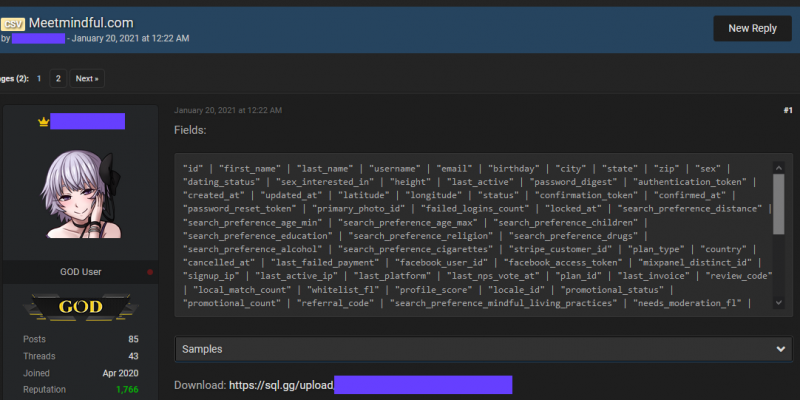The height and width of the screenshot is (400, 800).
Task: Click the post timestamp above Fields
Action: [x=228, y=110]
